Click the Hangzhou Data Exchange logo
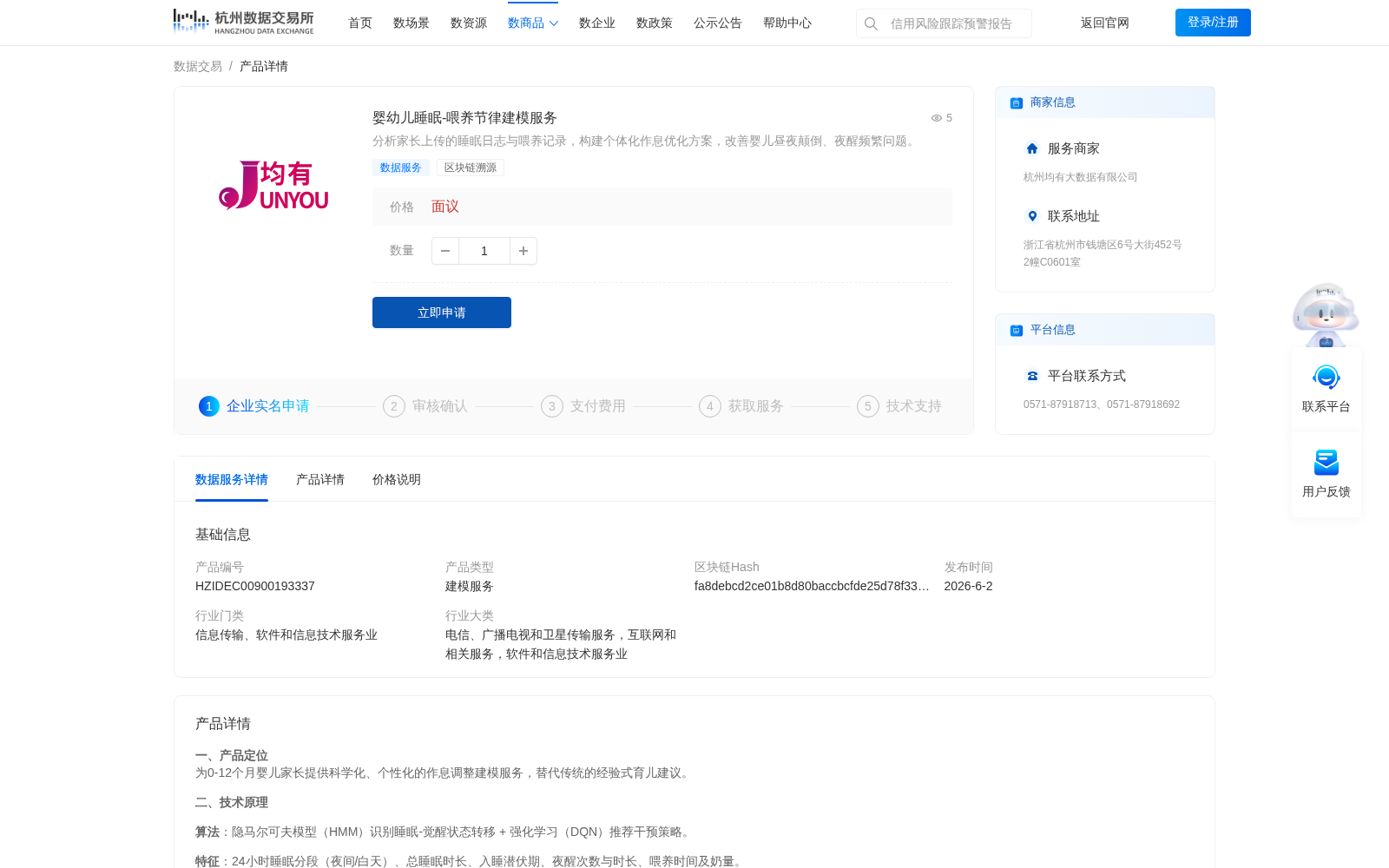 coord(243,22)
